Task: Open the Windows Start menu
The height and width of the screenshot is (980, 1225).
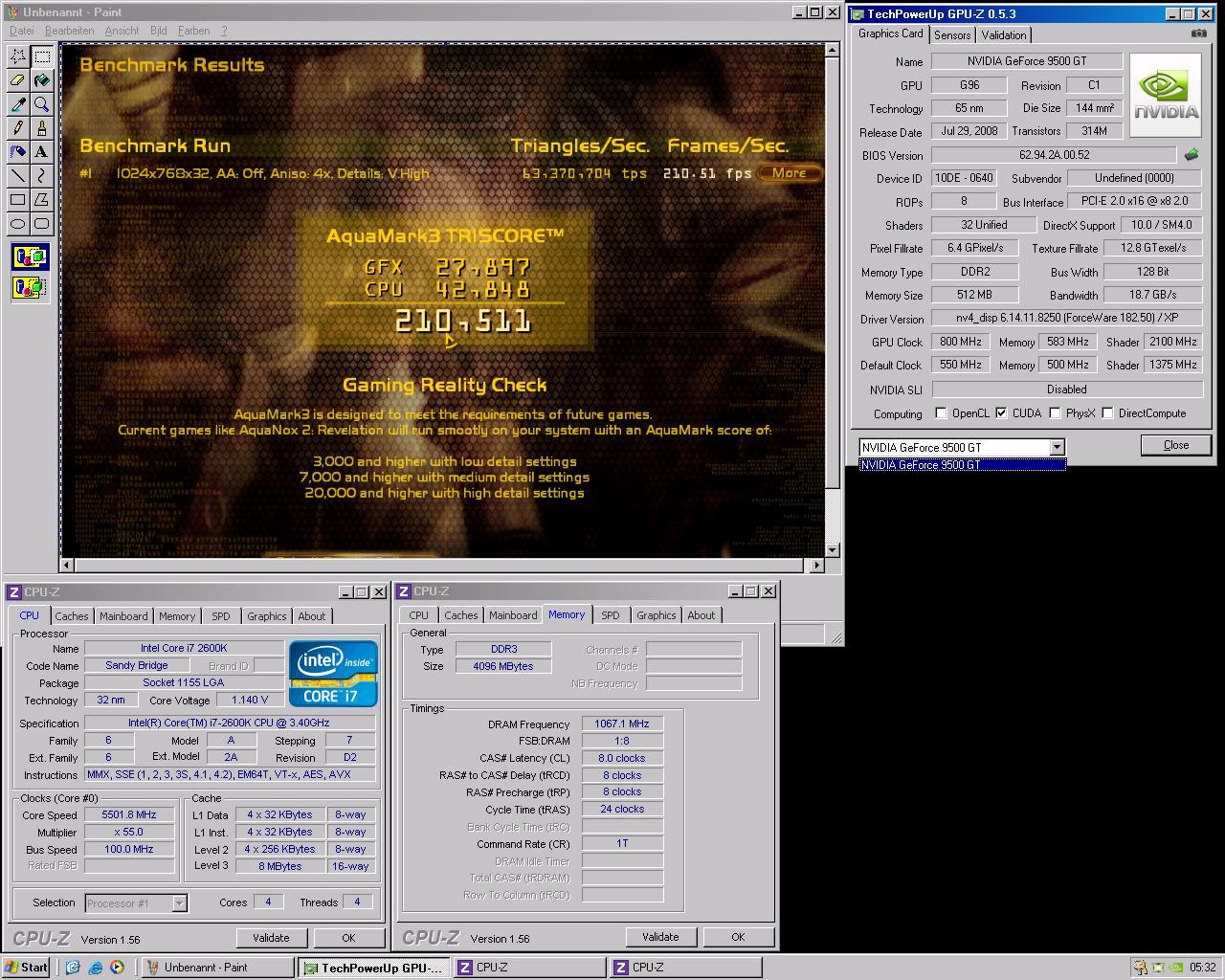Action: coord(26,968)
